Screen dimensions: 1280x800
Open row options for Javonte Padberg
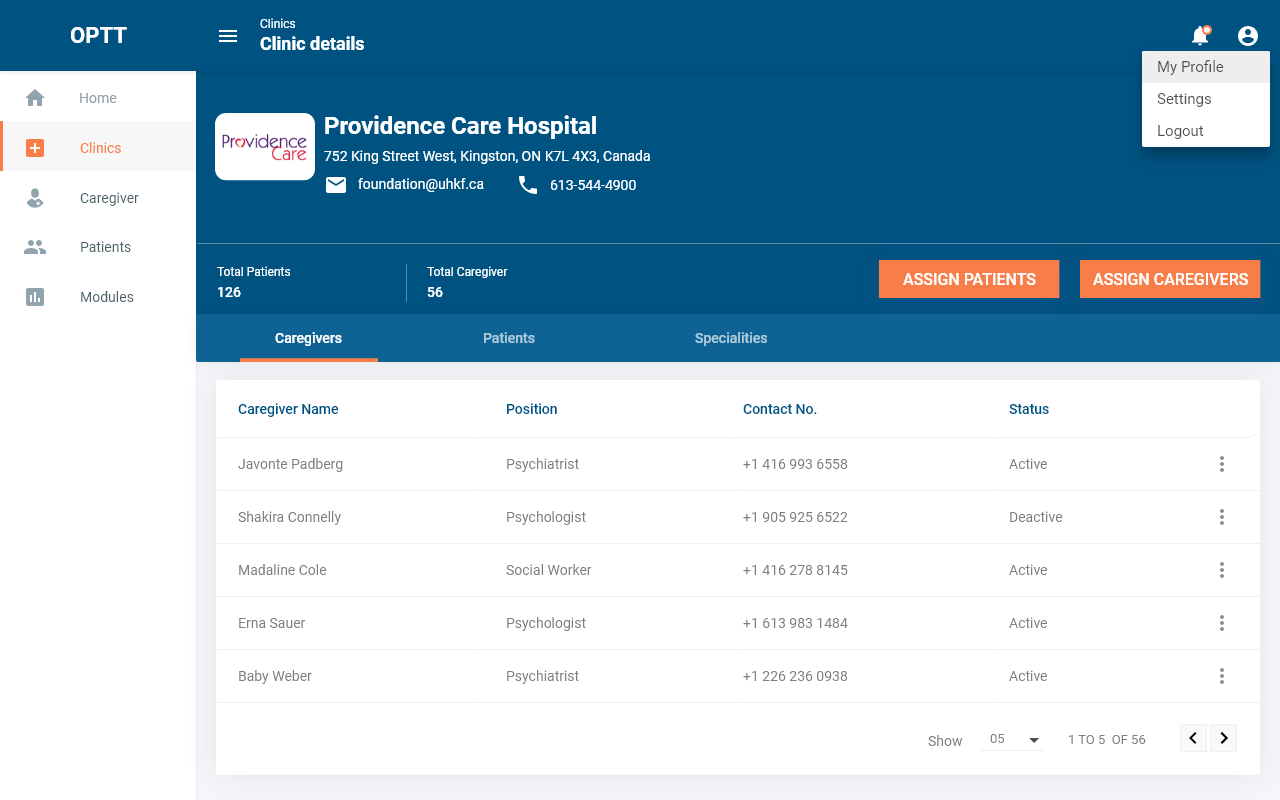[x=1221, y=464]
